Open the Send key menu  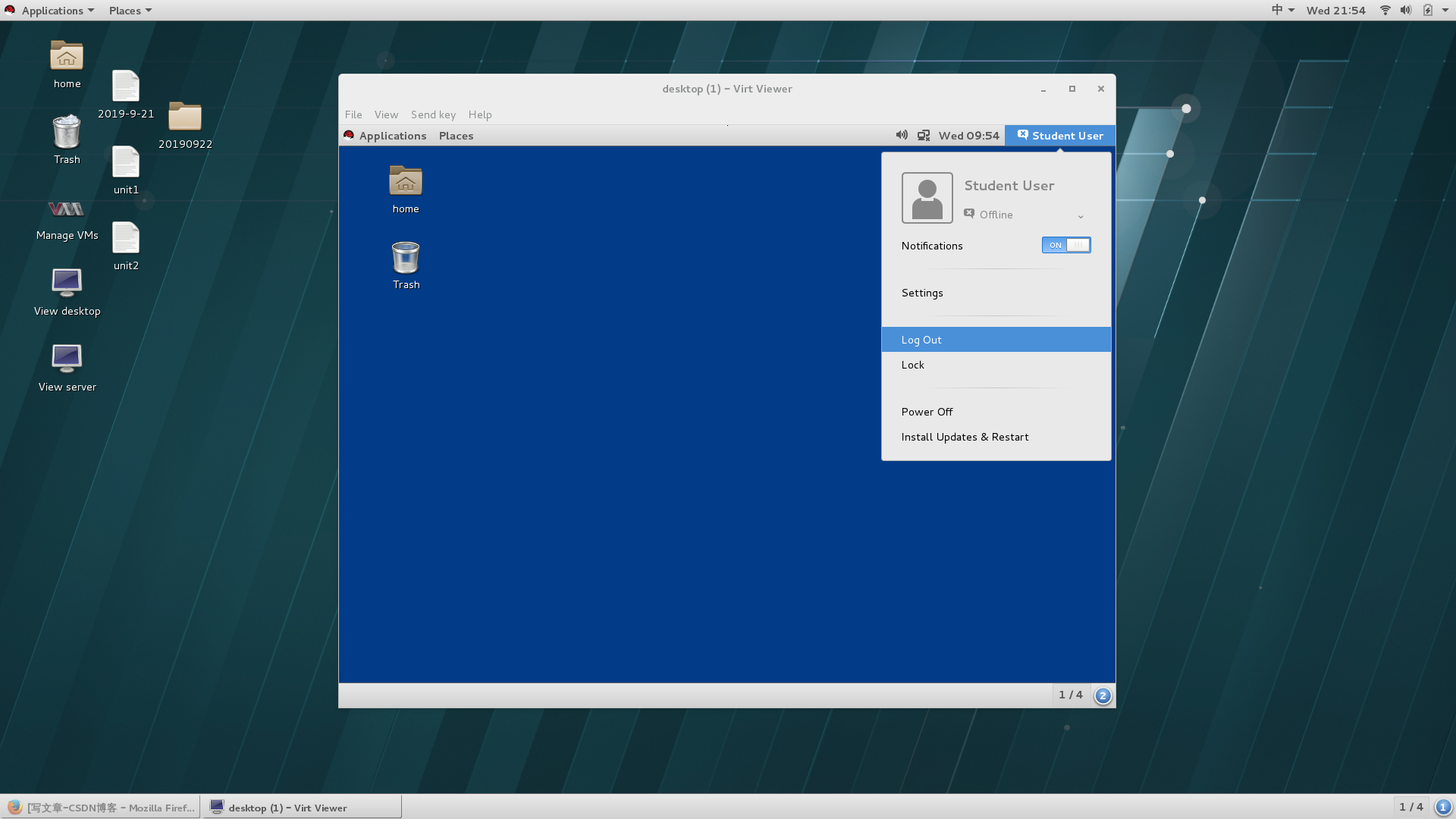(x=433, y=115)
